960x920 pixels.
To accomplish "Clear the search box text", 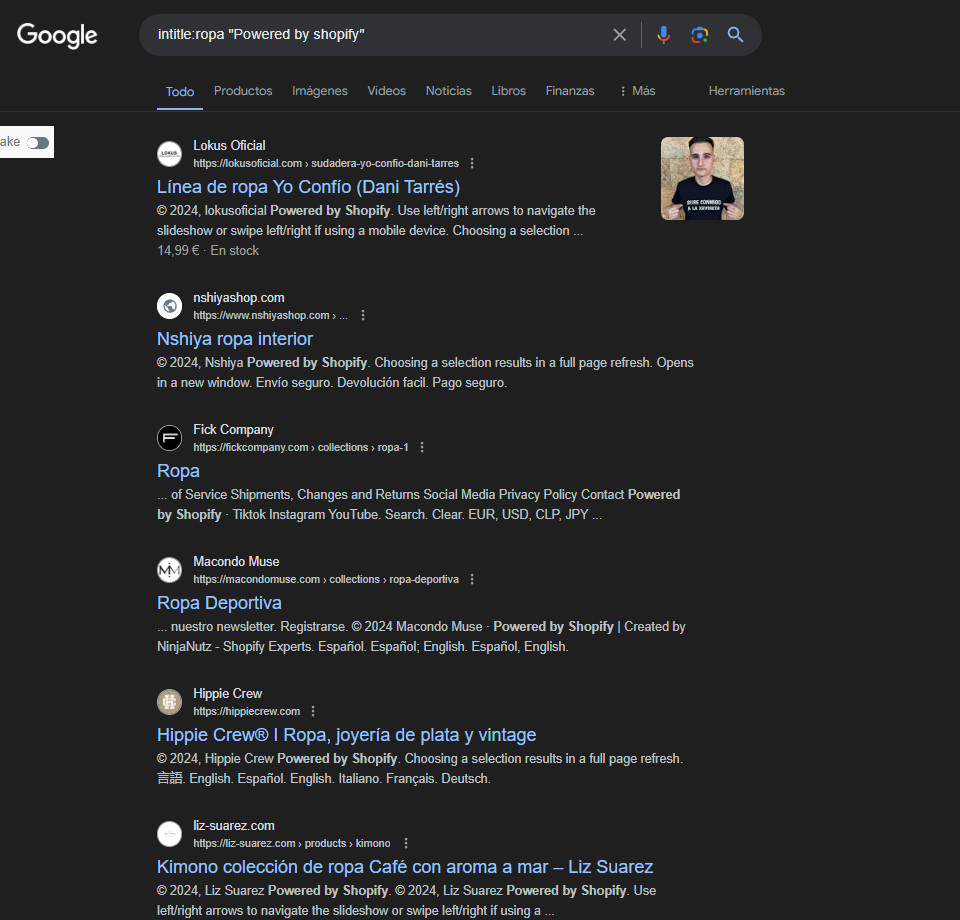I will [619, 35].
